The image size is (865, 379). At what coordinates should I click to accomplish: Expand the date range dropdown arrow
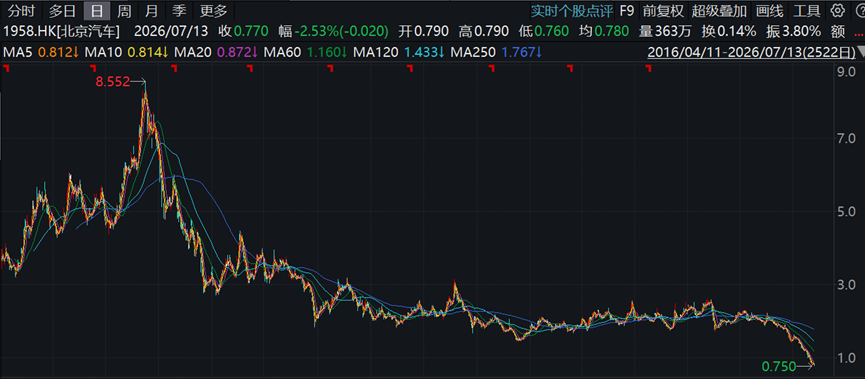860,52
